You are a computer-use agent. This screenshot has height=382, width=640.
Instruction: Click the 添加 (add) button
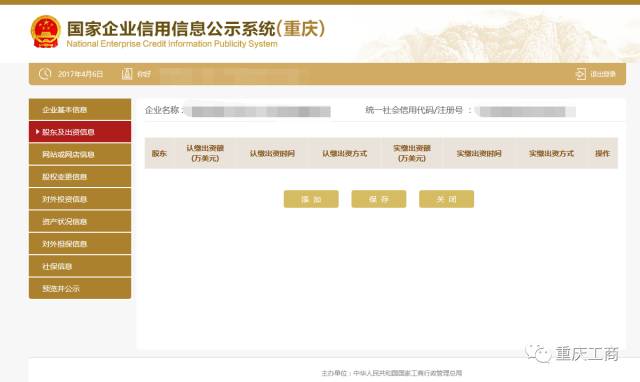(x=311, y=199)
